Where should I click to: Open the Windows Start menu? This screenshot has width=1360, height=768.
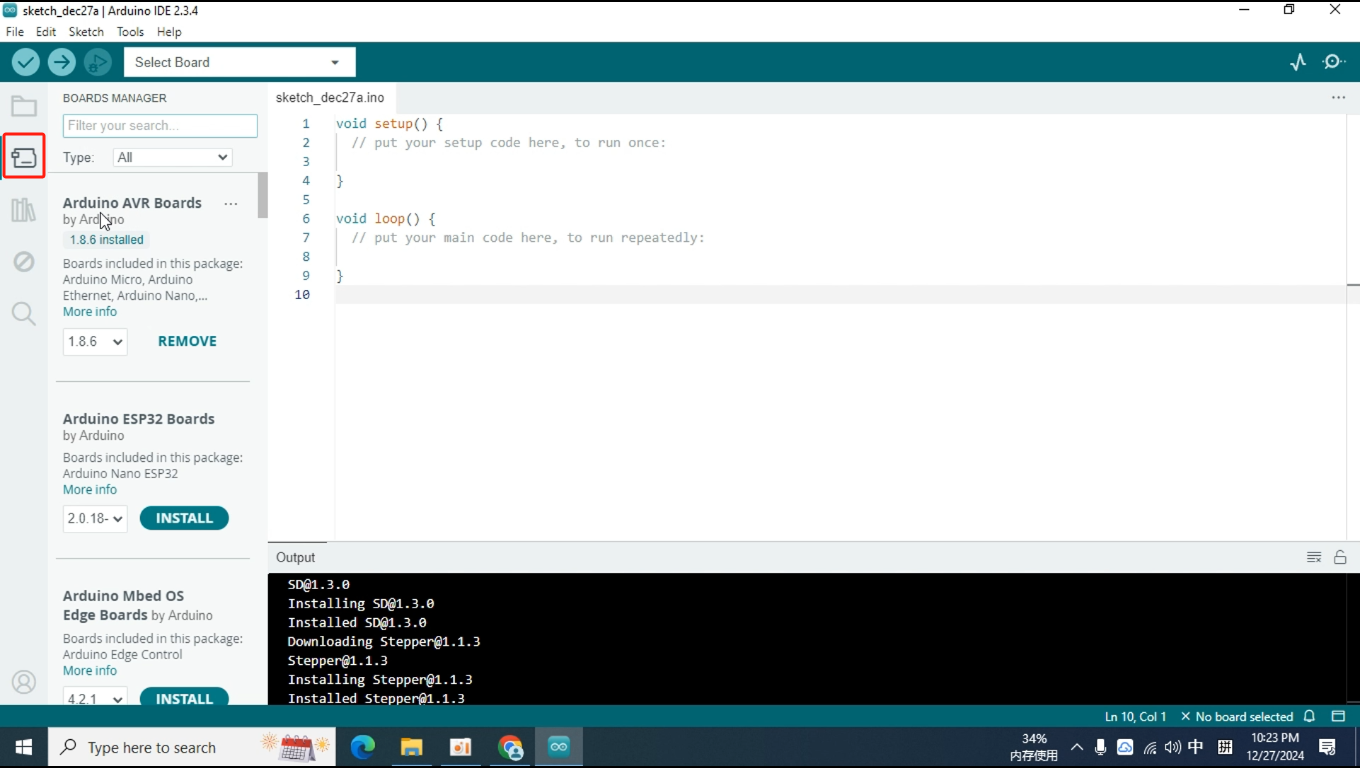point(24,747)
